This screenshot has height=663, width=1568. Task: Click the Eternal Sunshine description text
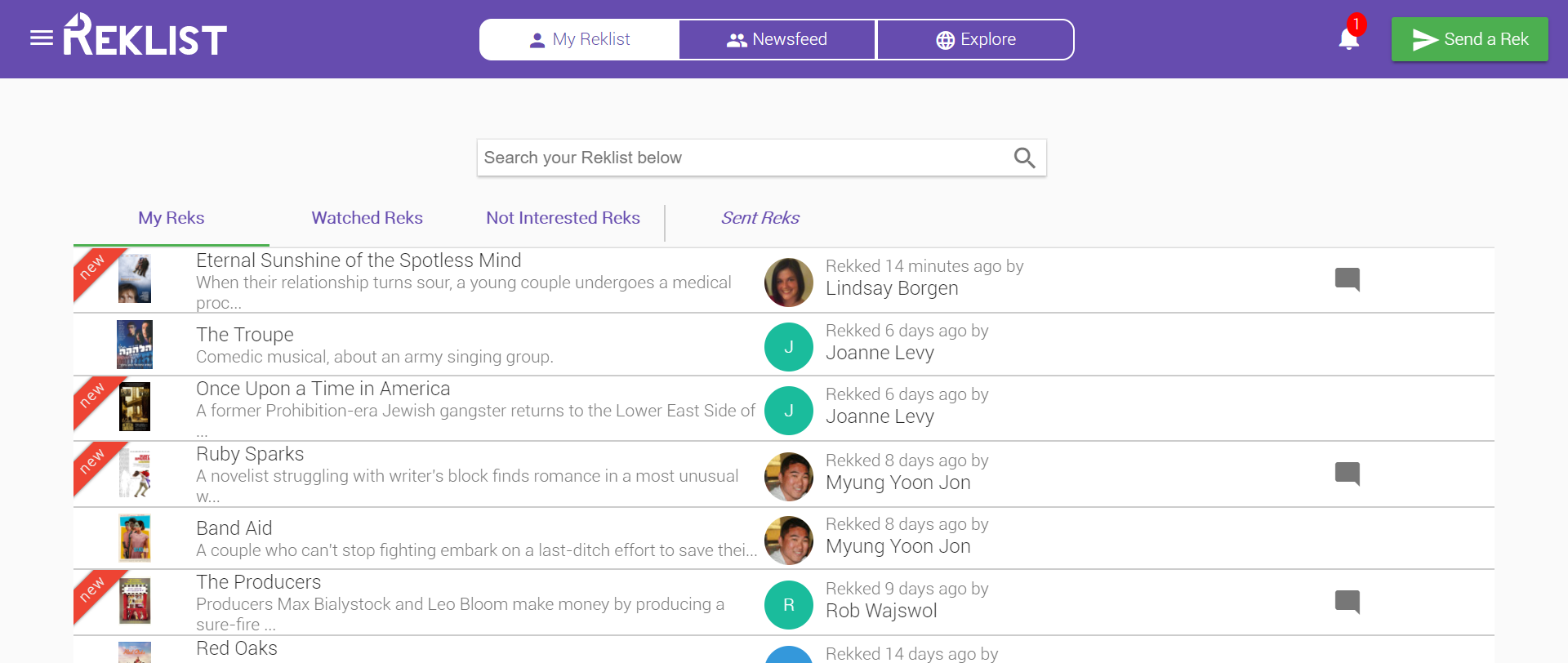464,292
